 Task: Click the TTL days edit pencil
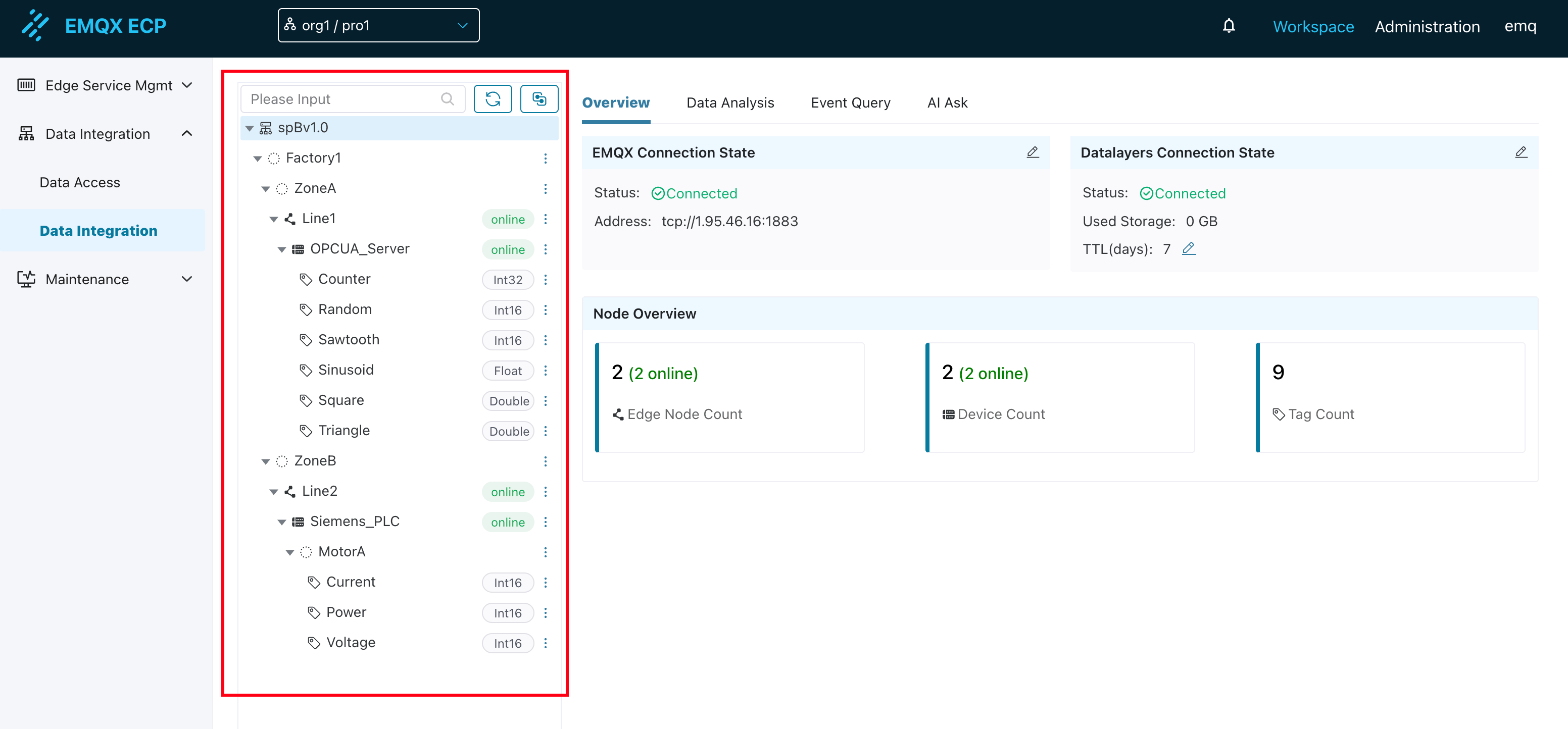[x=1188, y=248]
